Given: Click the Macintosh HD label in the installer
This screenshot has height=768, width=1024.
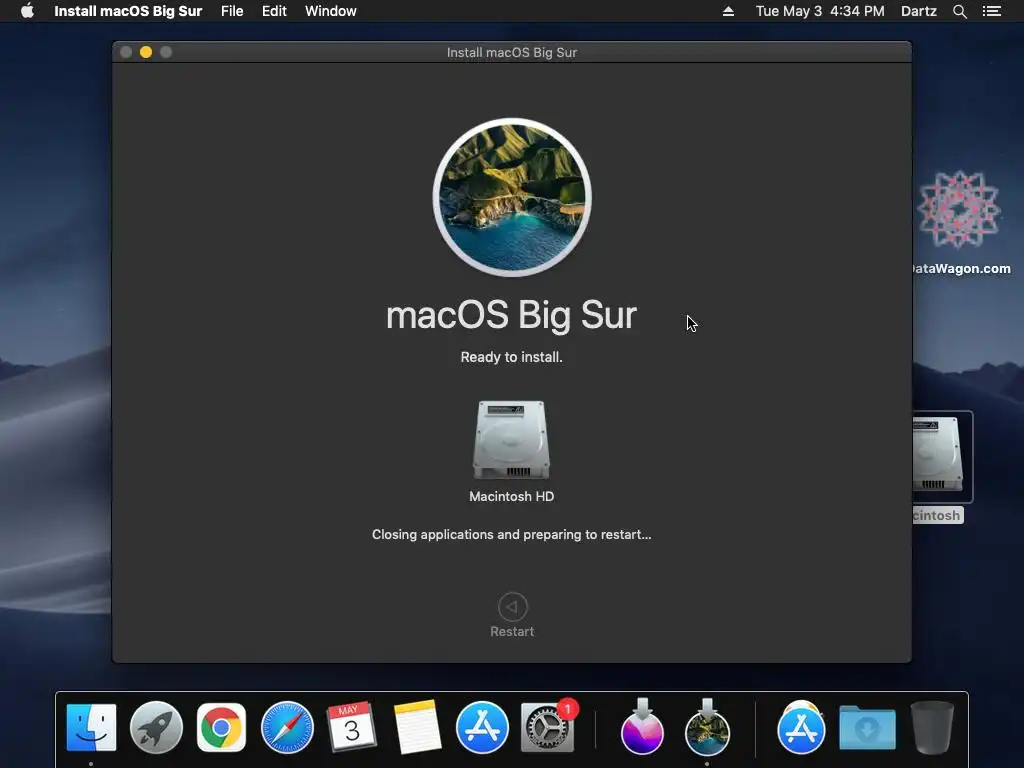Looking at the screenshot, I should [511, 496].
